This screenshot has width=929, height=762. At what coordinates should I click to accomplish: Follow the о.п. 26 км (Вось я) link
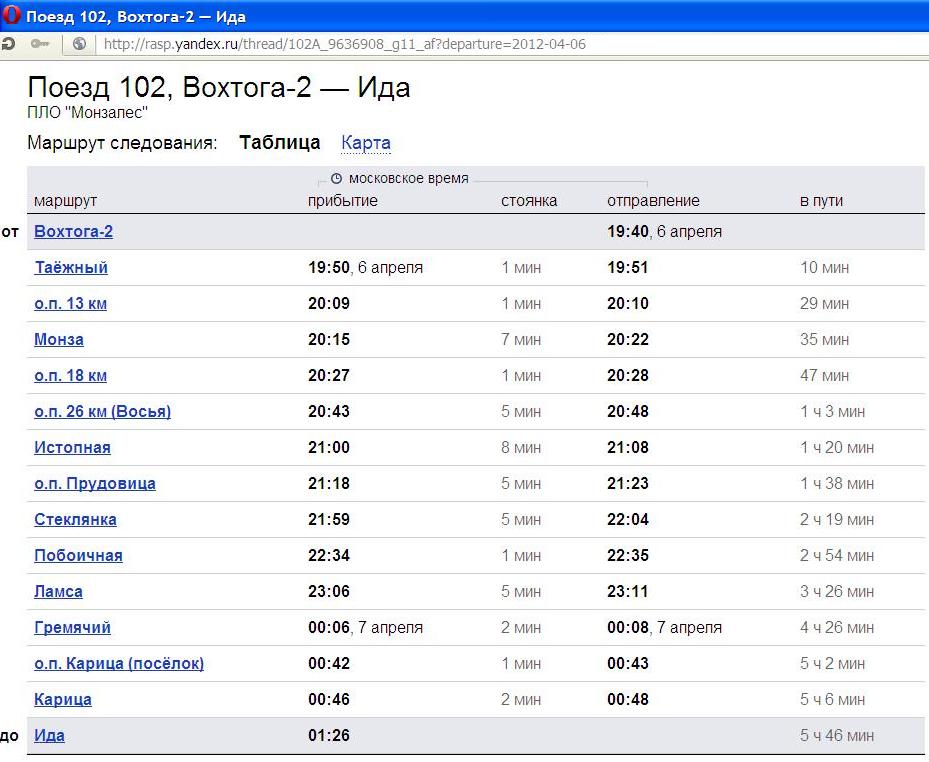pyautogui.click(x=102, y=412)
